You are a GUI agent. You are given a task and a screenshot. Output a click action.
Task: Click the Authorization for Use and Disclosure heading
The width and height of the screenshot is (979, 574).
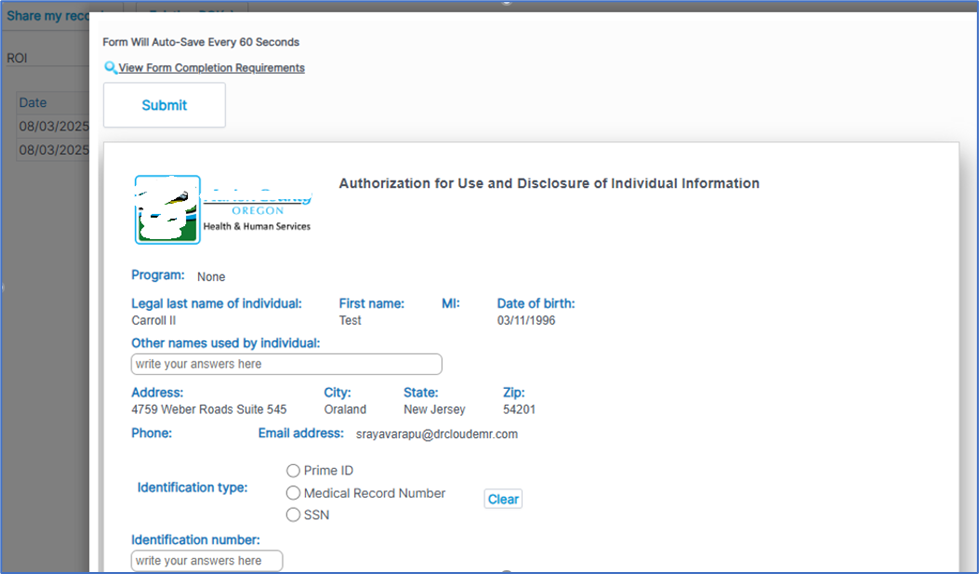[x=549, y=184]
